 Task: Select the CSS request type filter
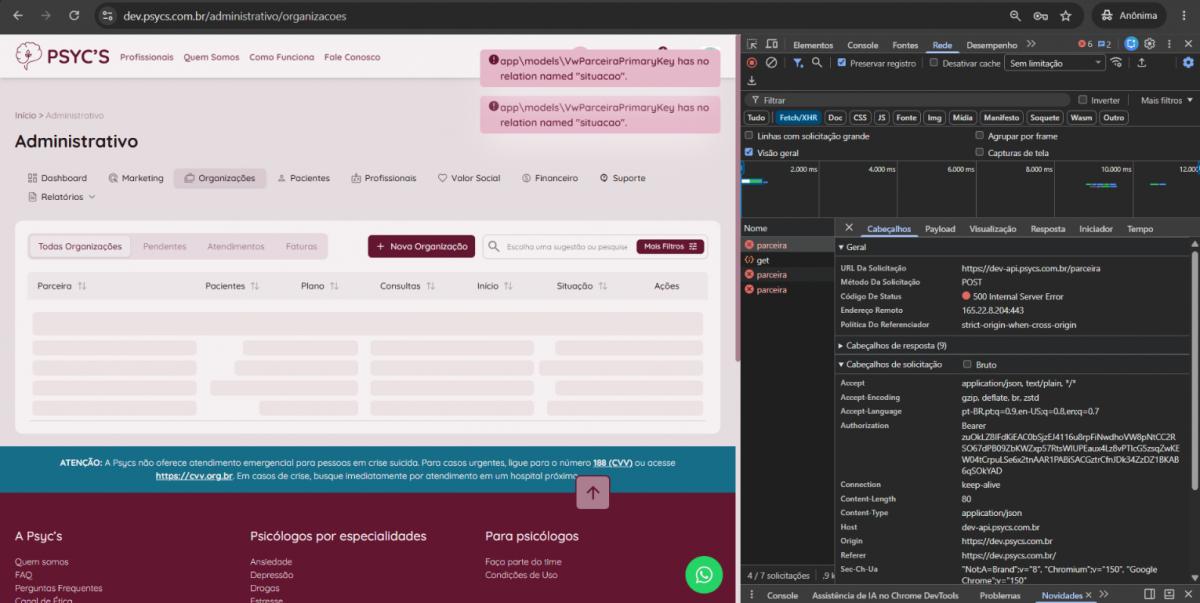[860, 117]
